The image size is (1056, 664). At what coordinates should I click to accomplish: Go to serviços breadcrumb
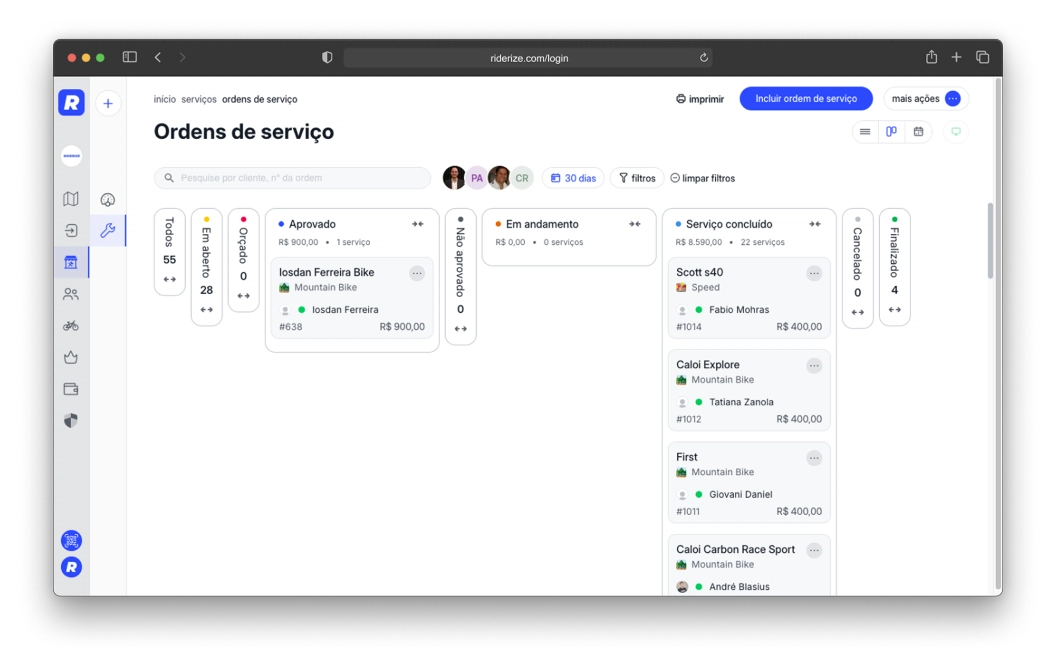(x=198, y=99)
